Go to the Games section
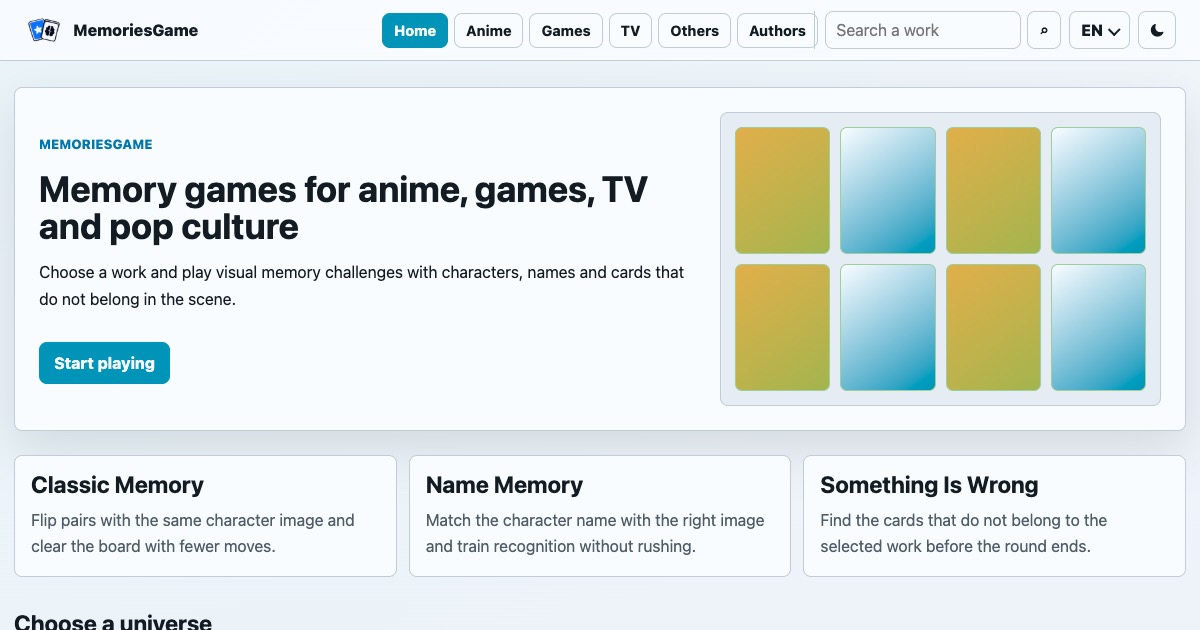This screenshot has width=1200, height=630. click(x=566, y=30)
